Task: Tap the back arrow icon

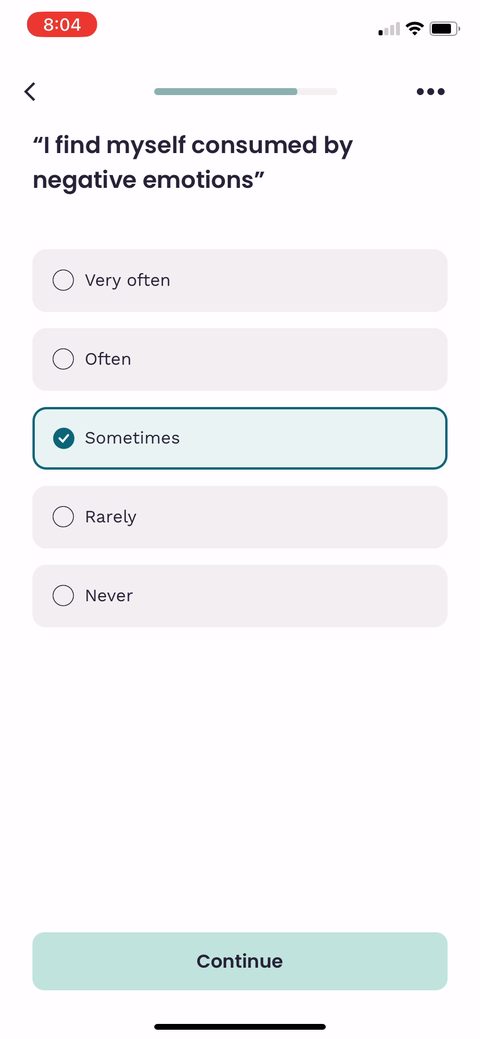Action: [x=30, y=91]
